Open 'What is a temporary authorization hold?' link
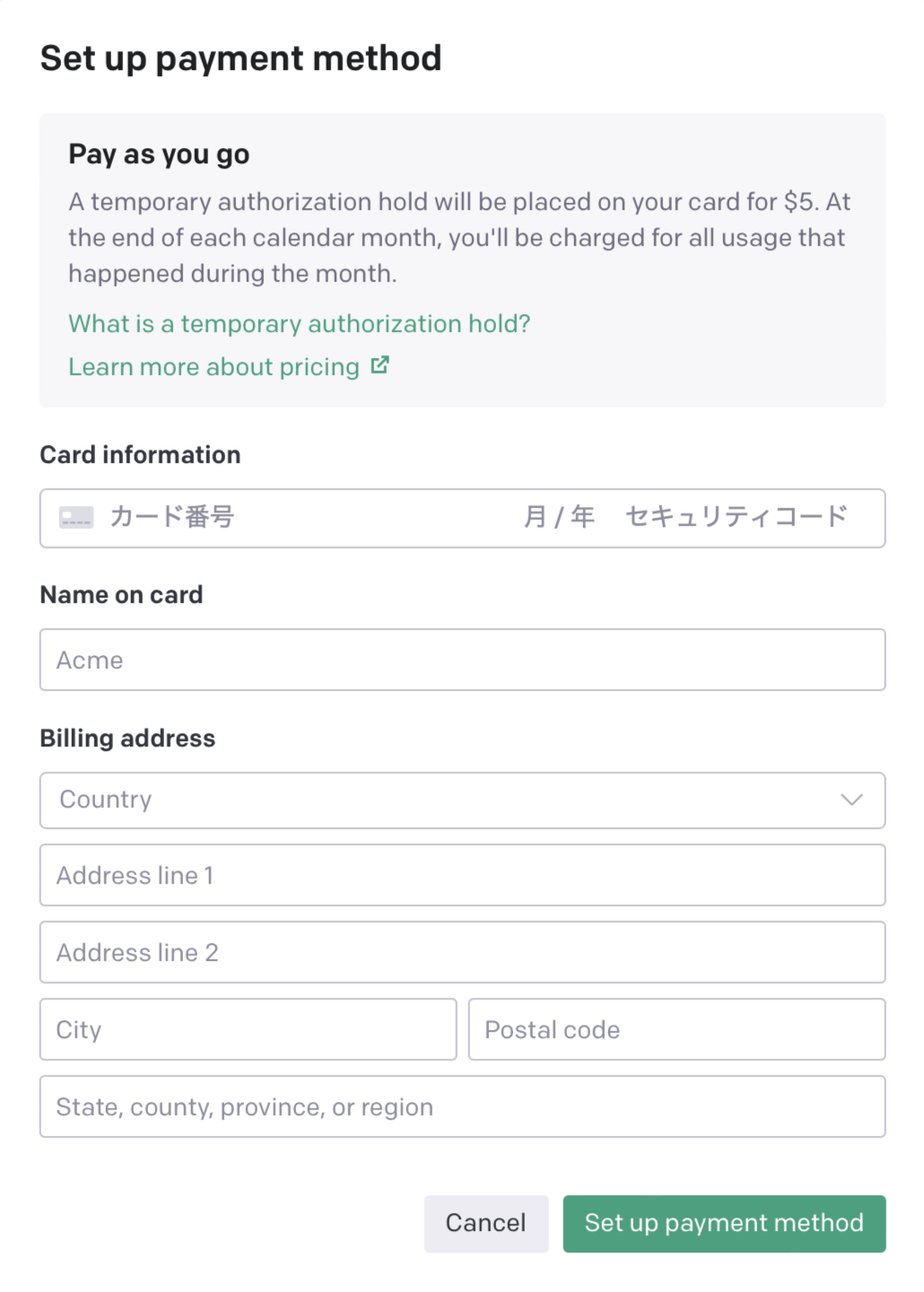This screenshot has width=924, height=1292. click(300, 324)
